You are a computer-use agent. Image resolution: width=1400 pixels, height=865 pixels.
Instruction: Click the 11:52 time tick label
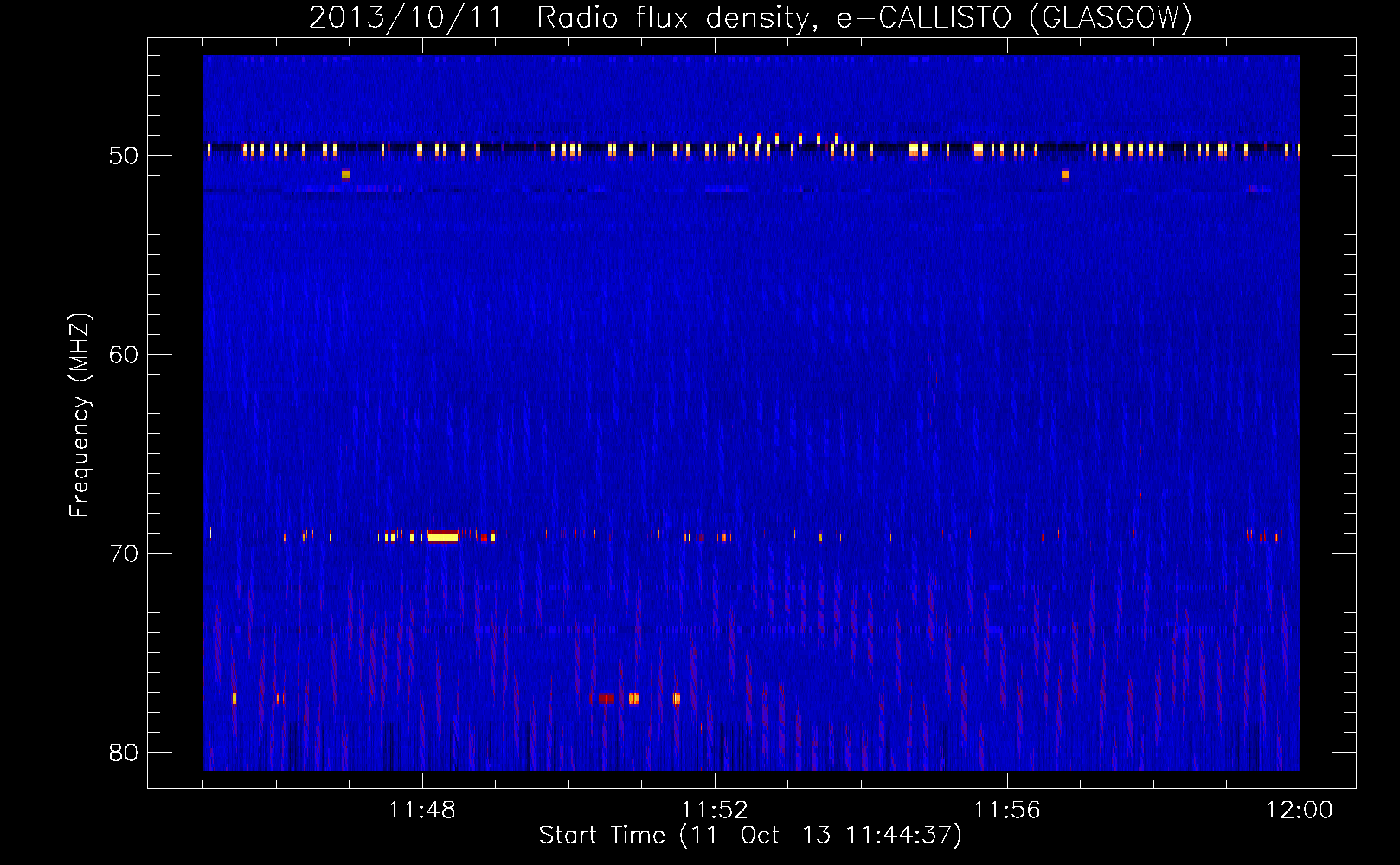715,811
